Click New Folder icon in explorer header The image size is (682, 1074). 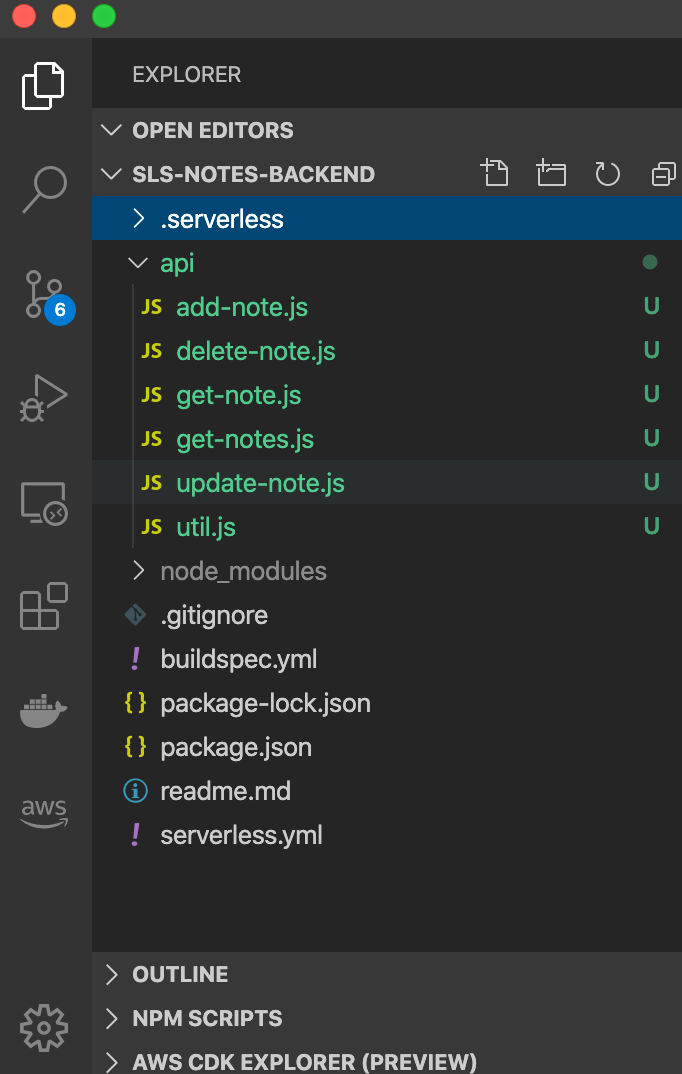[551, 173]
